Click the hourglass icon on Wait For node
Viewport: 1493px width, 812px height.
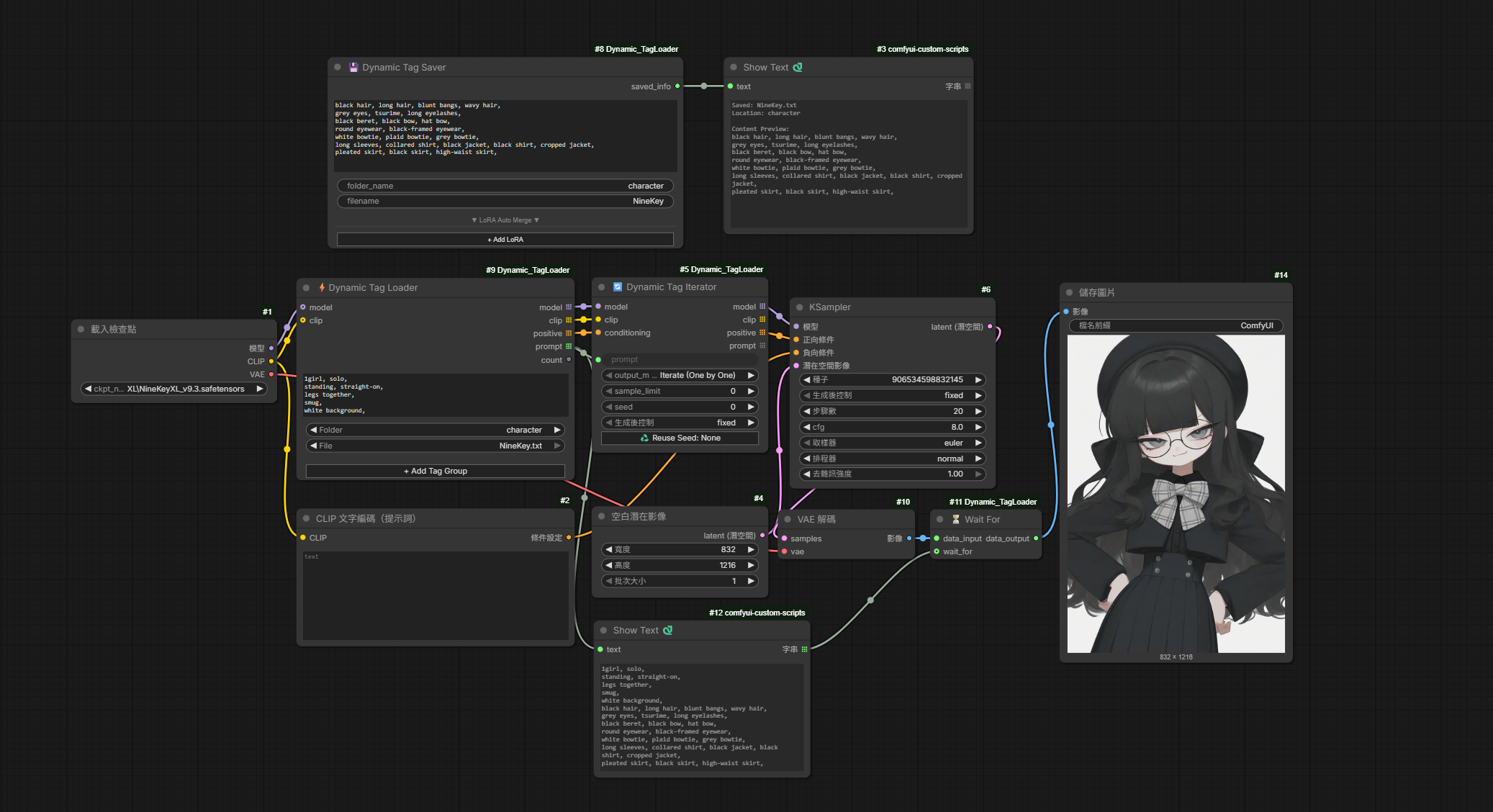pyautogui.click(x=956, y=520)
